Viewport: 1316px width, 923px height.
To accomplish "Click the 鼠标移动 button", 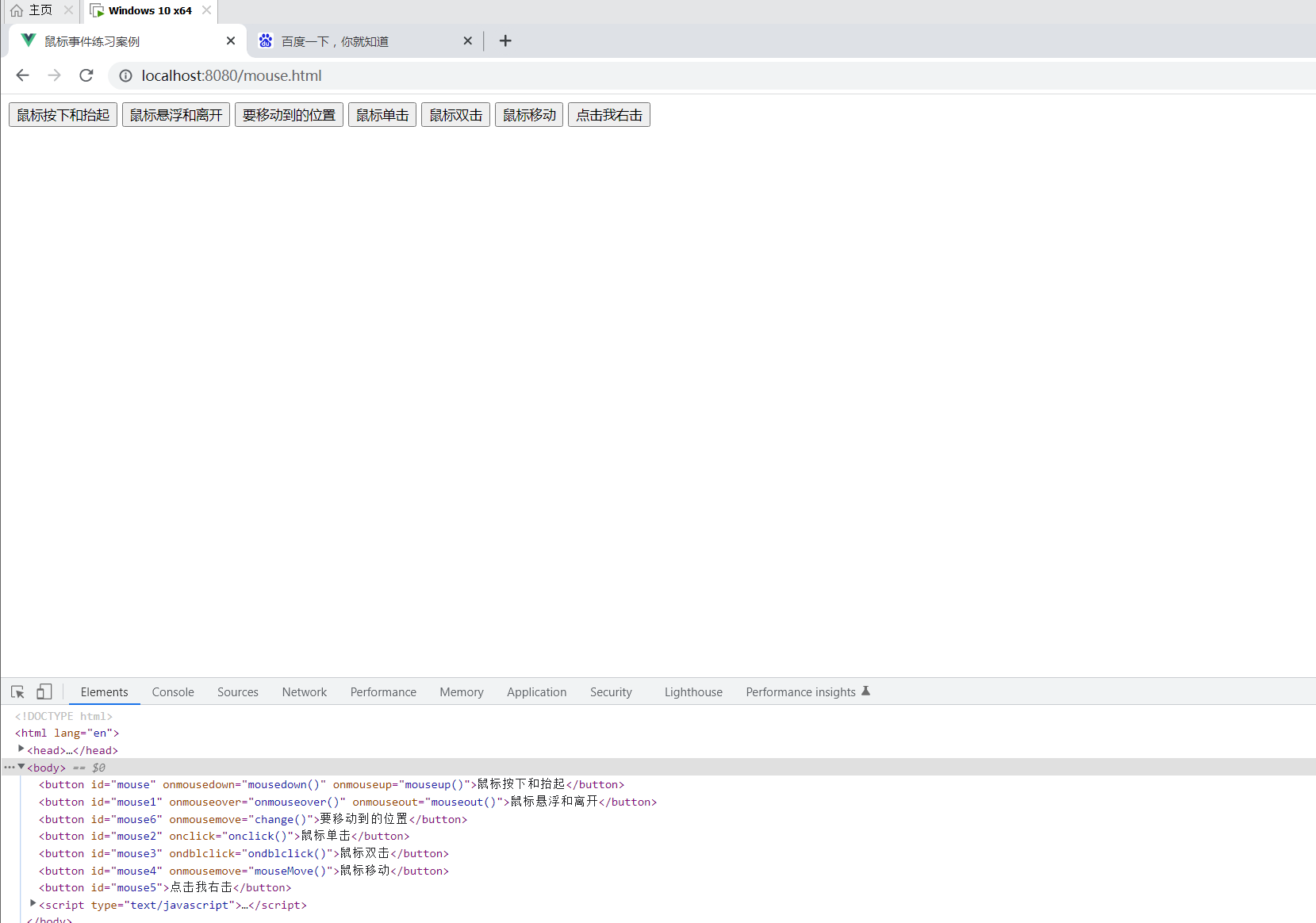I will (529, 115).
